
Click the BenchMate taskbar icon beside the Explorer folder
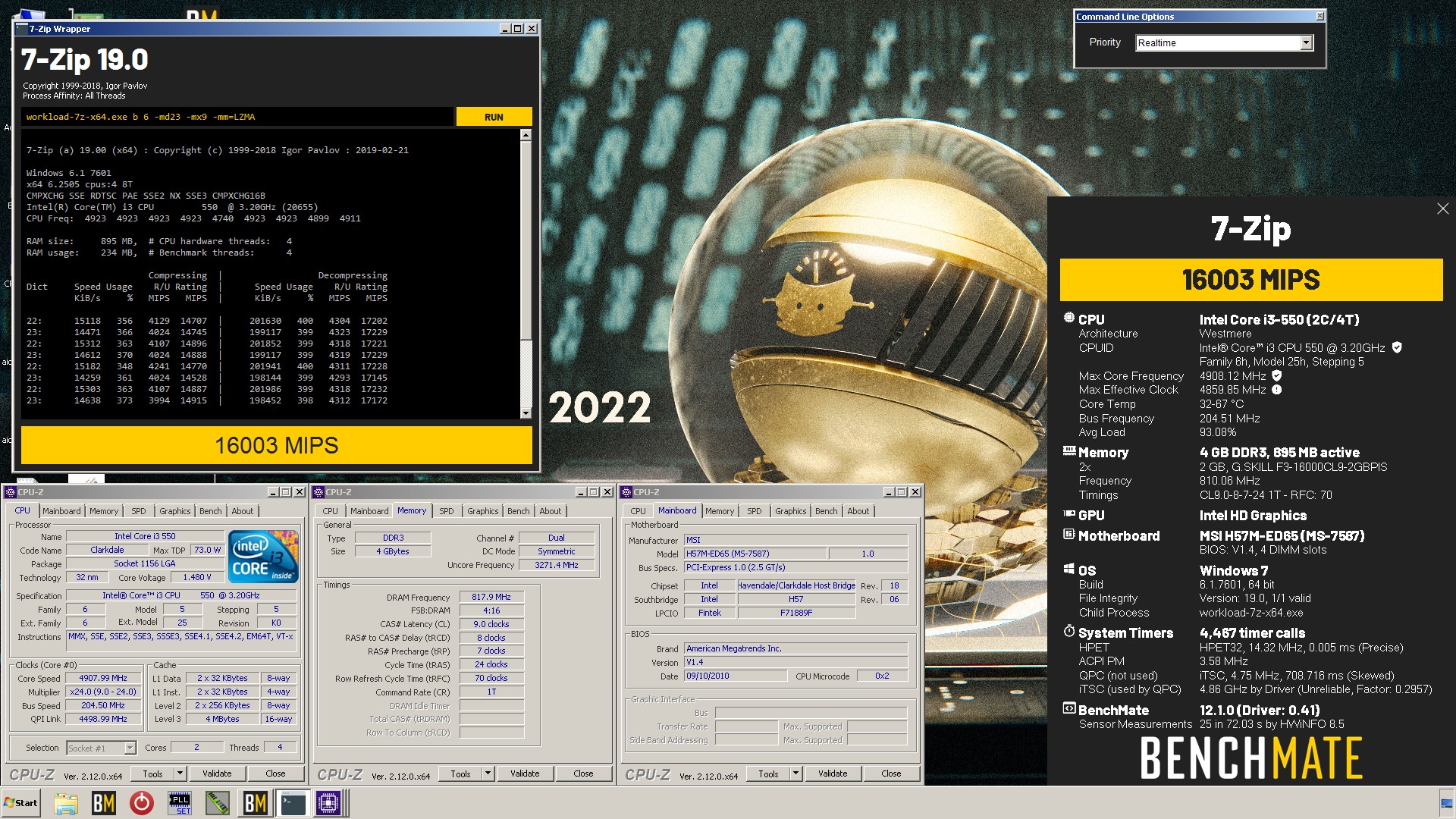pyautogui.click(x=104, y=803)
